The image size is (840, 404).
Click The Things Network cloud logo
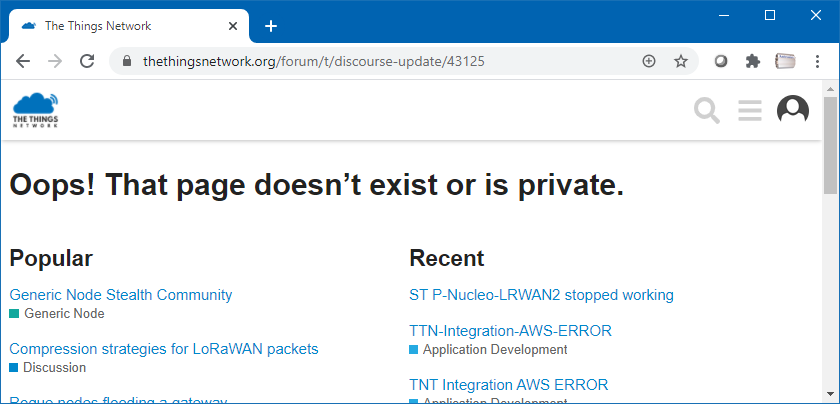pos(35,110)
